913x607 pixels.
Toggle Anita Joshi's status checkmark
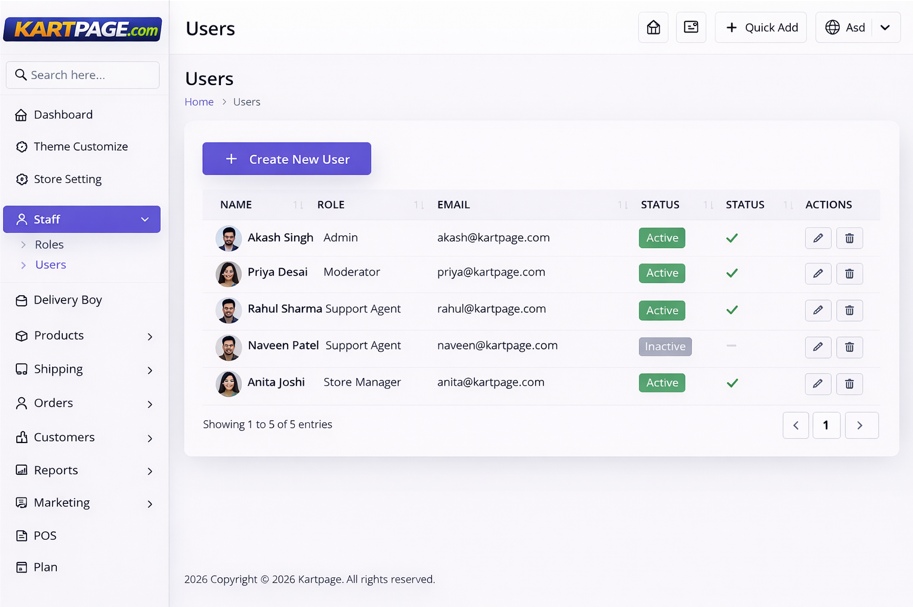pos(732,383)
